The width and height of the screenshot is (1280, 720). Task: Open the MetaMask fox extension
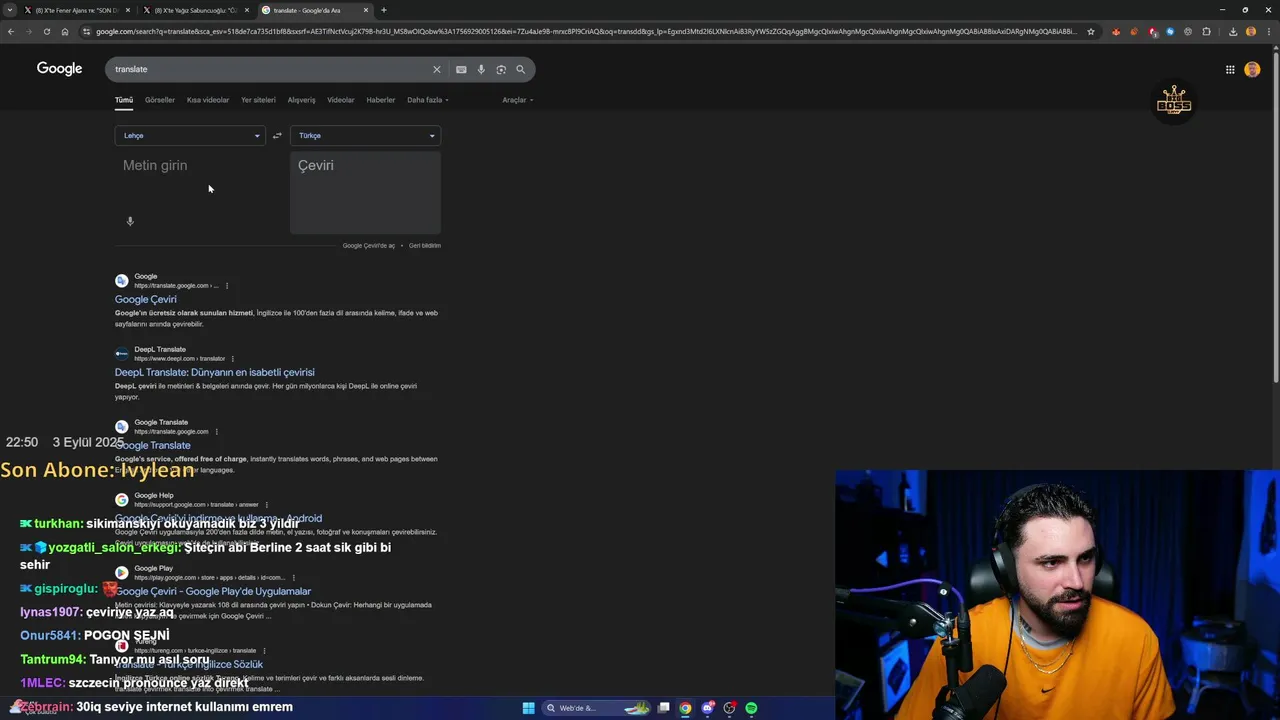coord(1116,31)
